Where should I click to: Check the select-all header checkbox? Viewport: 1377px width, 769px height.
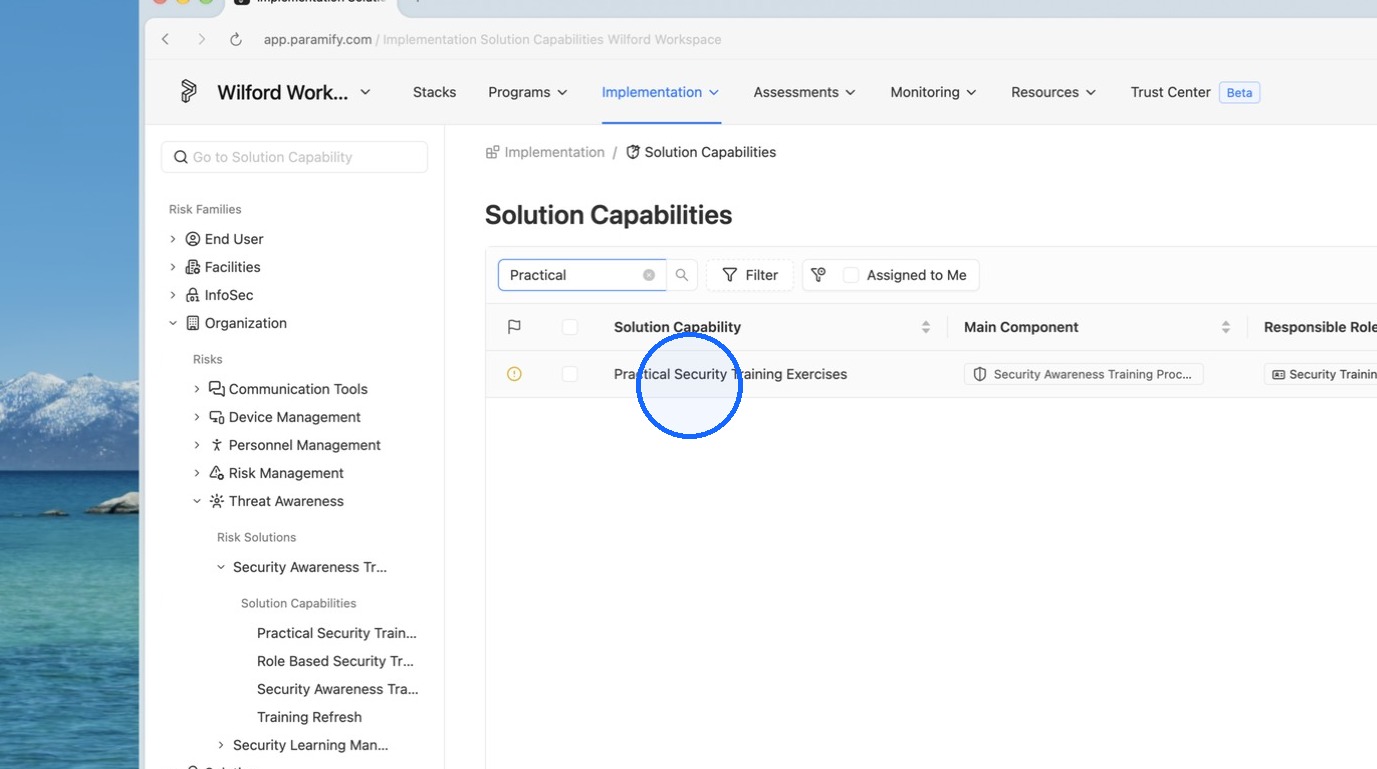(x=570, y=327)
